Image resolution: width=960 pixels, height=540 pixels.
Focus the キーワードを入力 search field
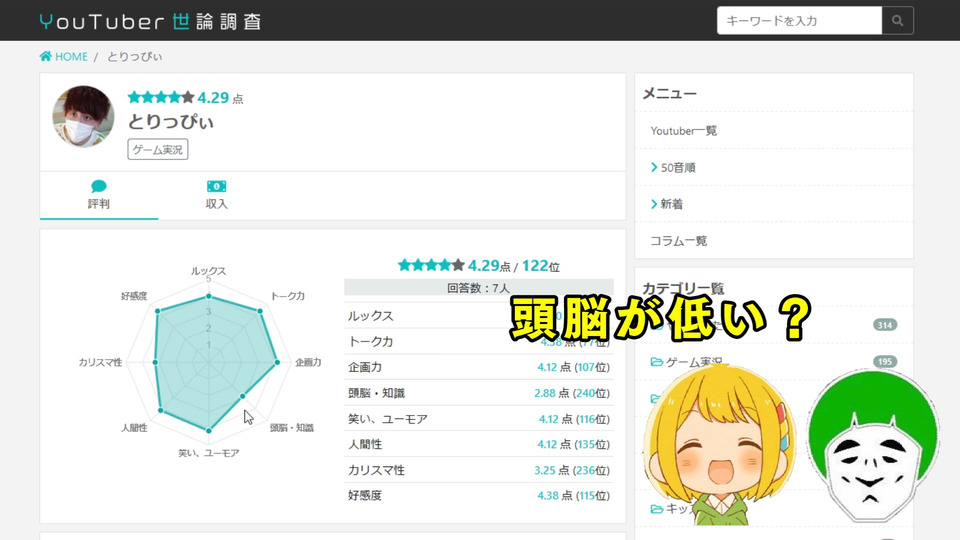coord(799,21)
